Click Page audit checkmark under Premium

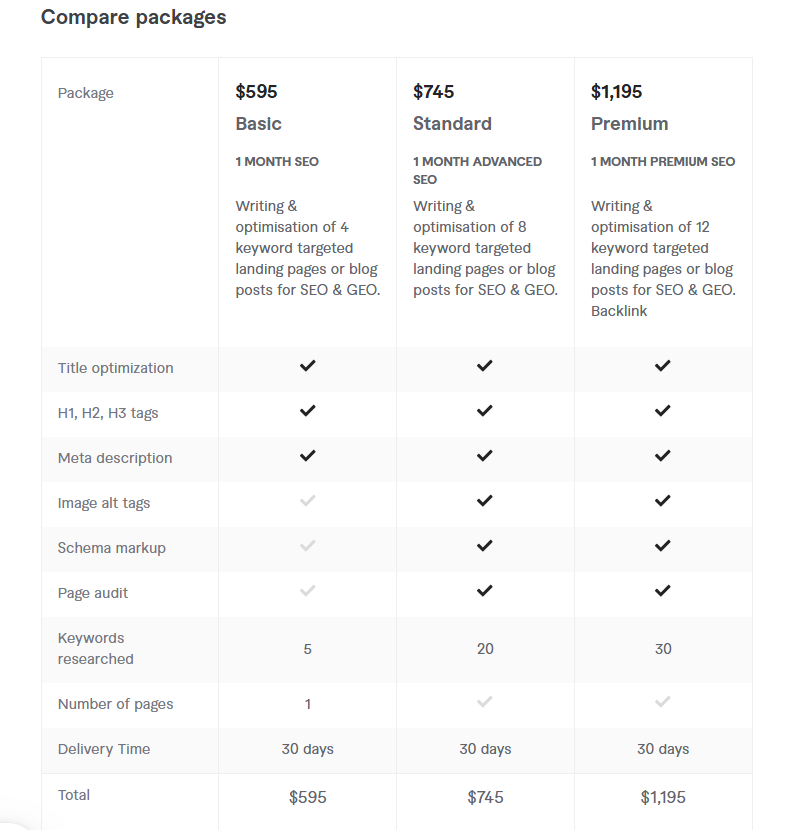point(663,591)
